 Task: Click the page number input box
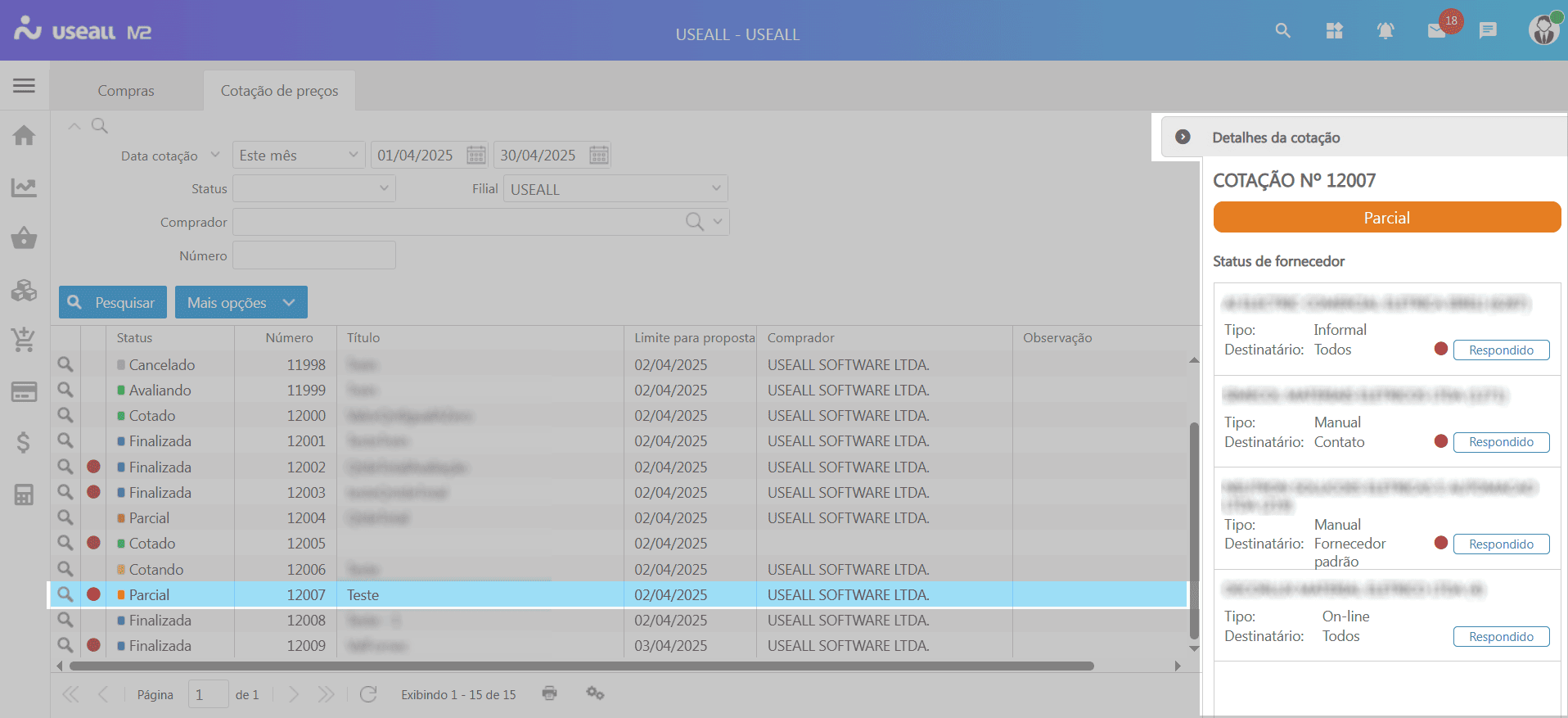(208, 694)
